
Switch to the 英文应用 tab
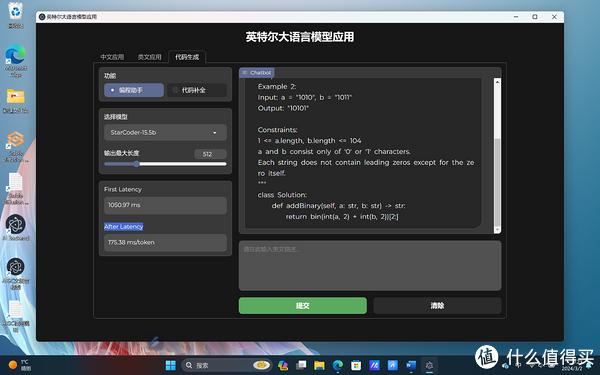tap(150, 57)
